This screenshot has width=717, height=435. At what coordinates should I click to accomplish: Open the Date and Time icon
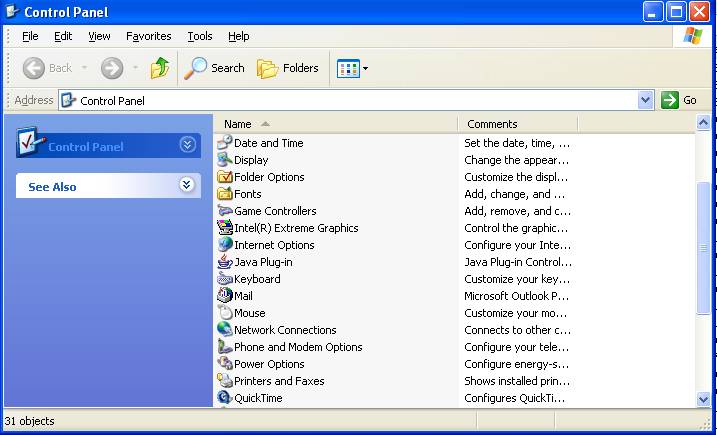pos(225,143)
